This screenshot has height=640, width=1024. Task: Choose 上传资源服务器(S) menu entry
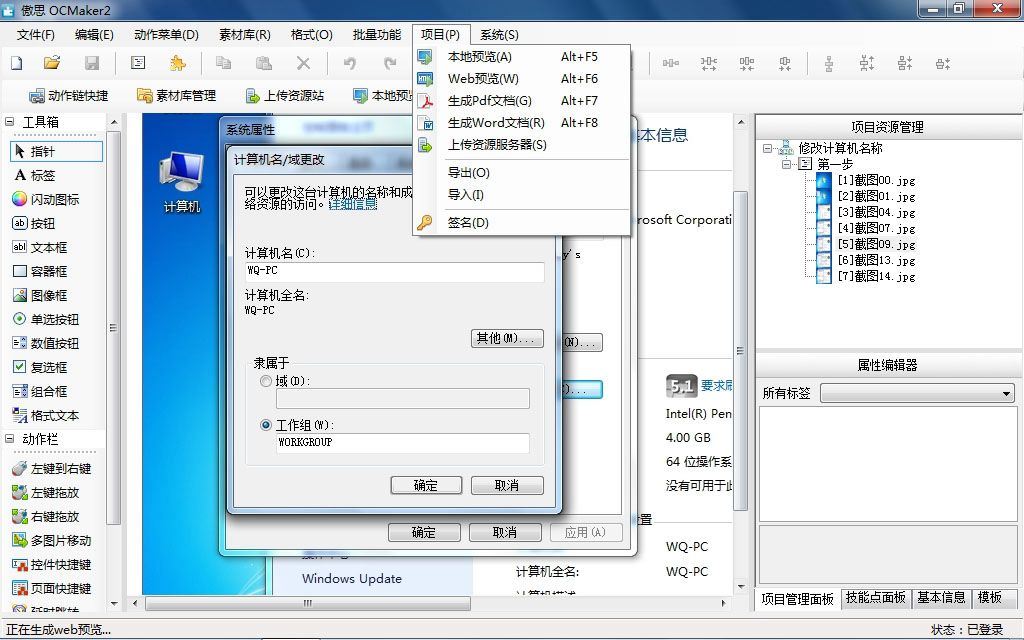[522, 145]
